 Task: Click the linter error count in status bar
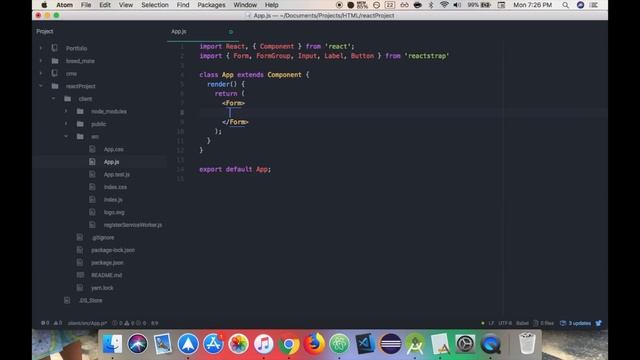pyautogui.click(x=45, y=323)
